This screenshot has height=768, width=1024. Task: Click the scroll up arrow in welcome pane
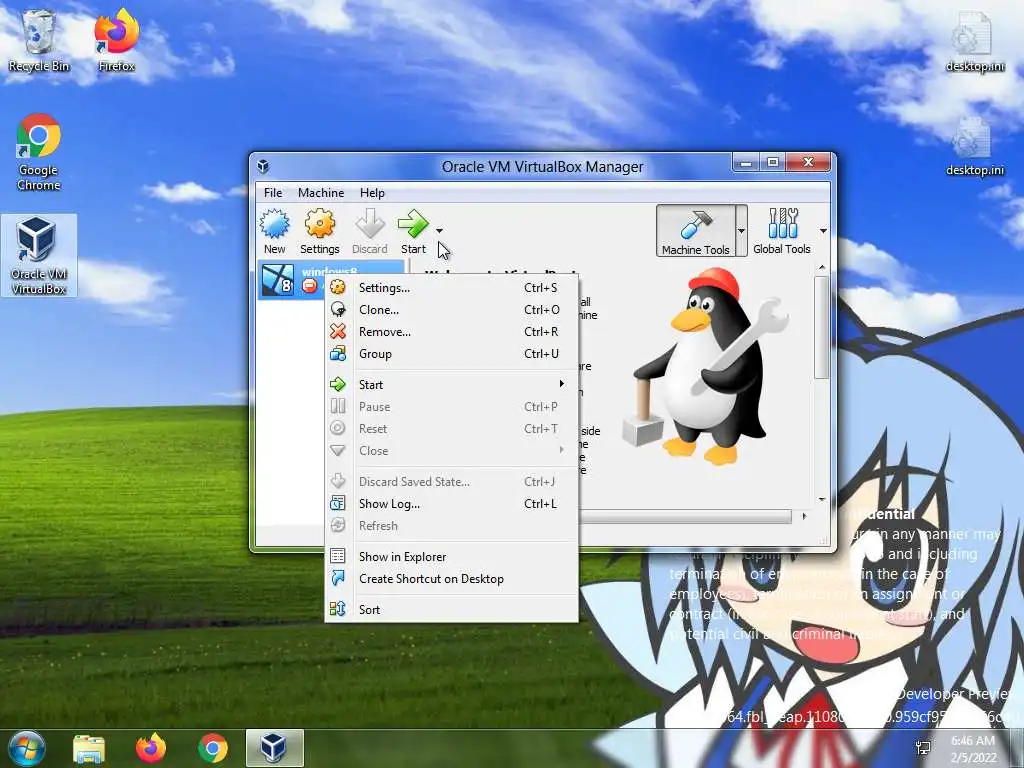click(x=822, y=267)
